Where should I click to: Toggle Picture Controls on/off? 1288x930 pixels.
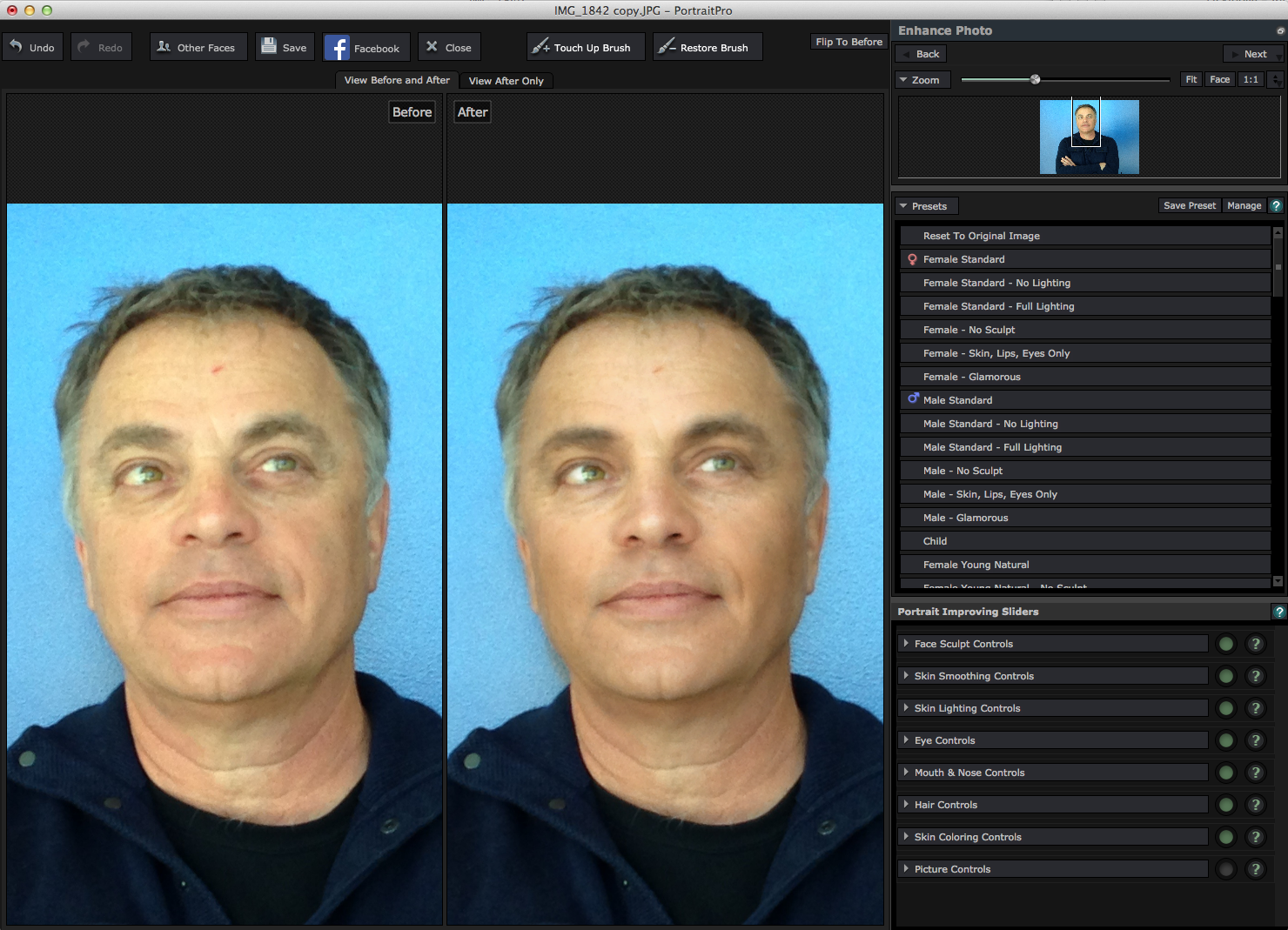click(1226, 869)
